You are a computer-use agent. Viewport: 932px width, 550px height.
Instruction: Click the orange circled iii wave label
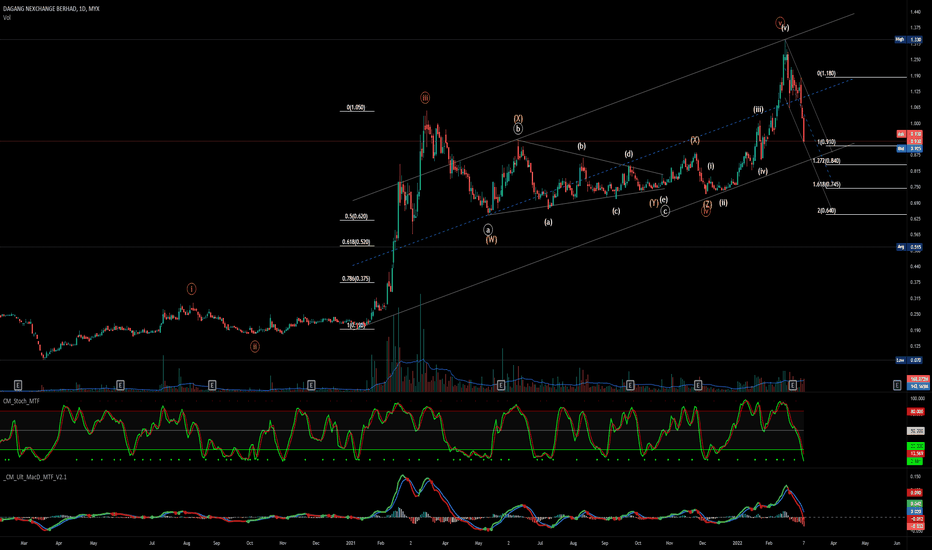(425, 98)
